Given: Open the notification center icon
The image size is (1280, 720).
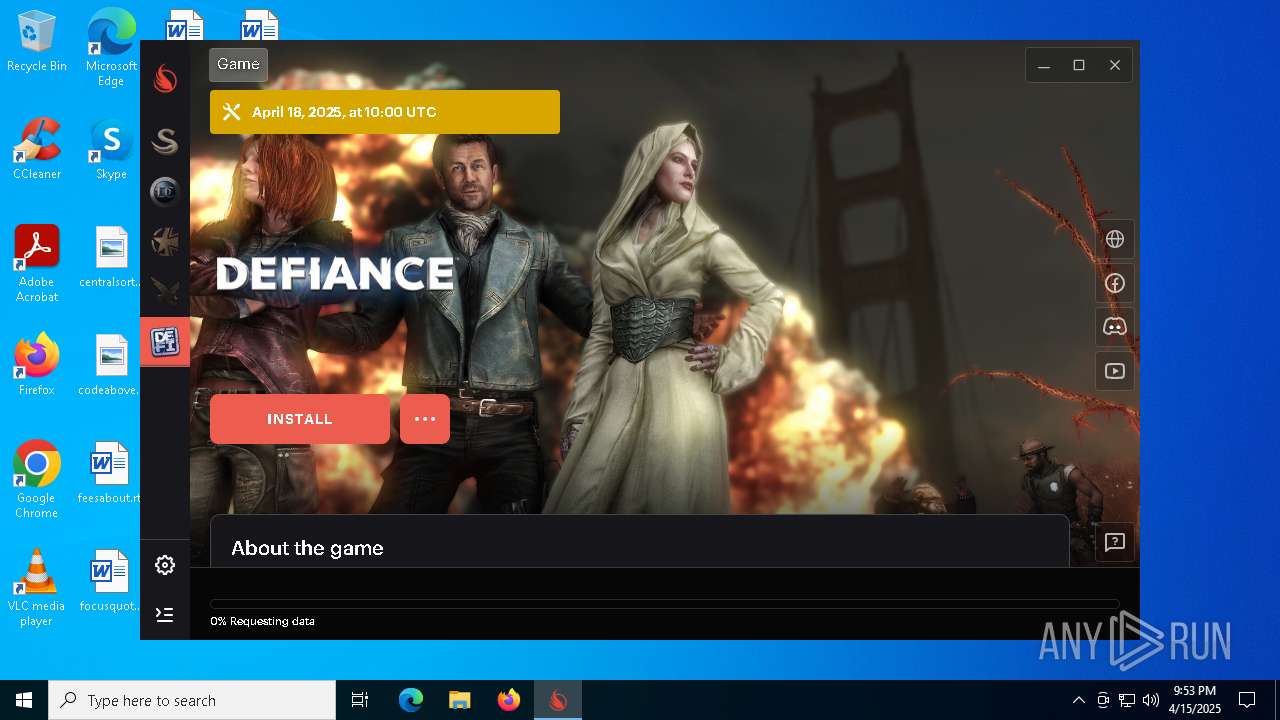Looking at the screenshot, I should 1247,700.
